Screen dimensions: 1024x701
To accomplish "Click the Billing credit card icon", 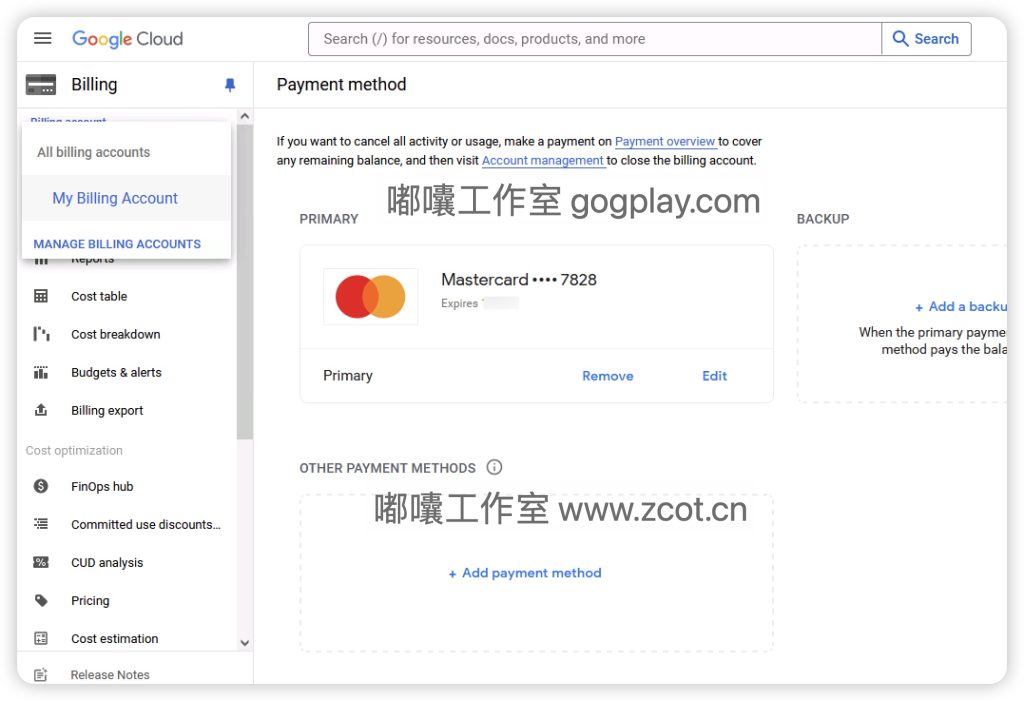I will click(x=40, y=85).
